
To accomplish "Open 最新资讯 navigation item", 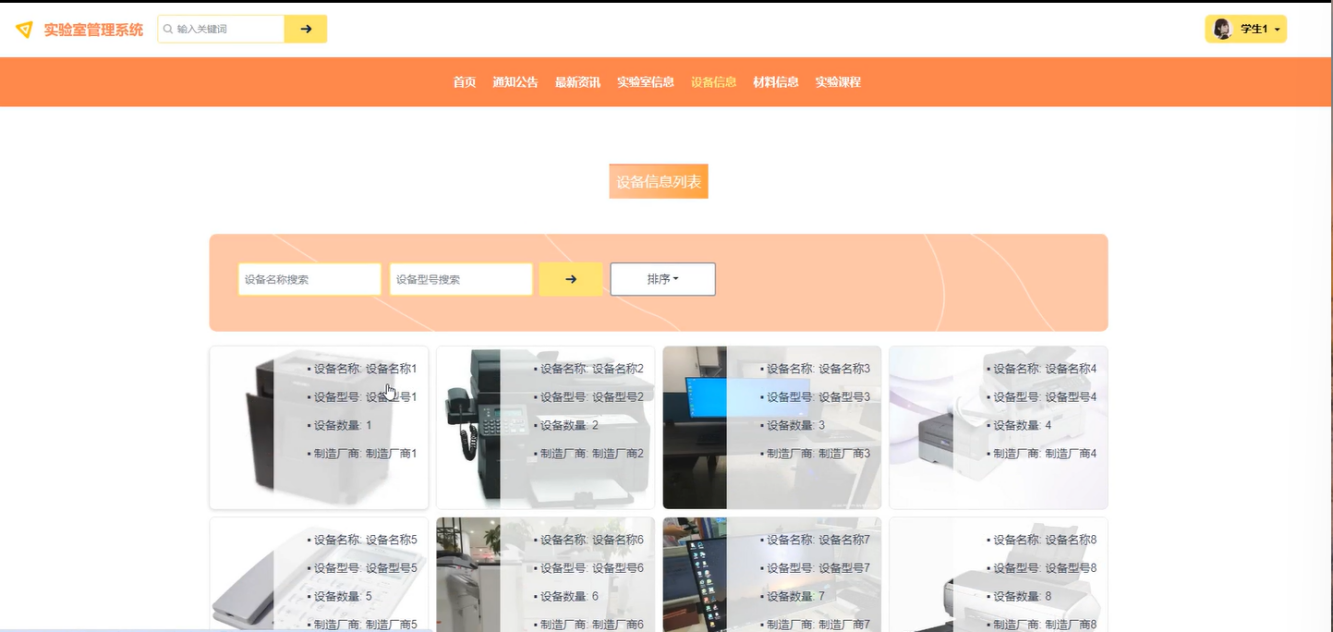I will point(578,82).
